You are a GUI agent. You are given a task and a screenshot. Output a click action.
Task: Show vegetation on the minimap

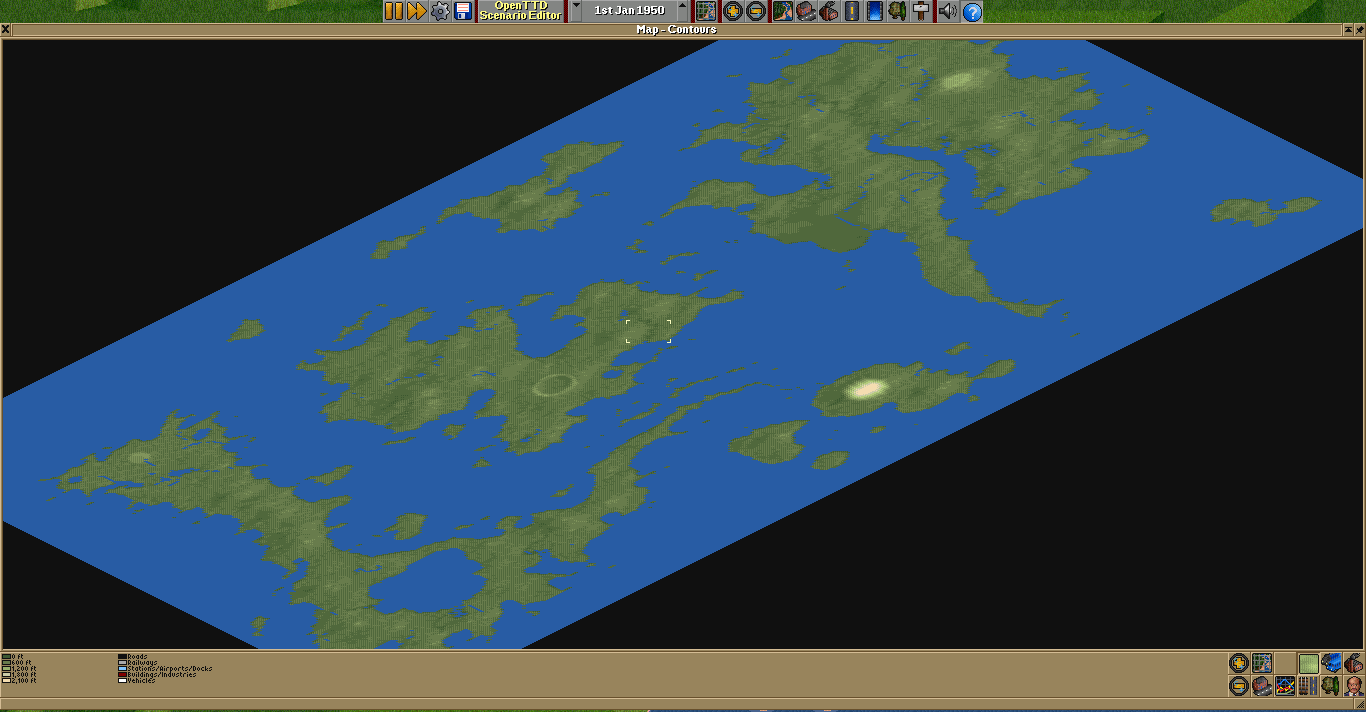click(1331, 686)
